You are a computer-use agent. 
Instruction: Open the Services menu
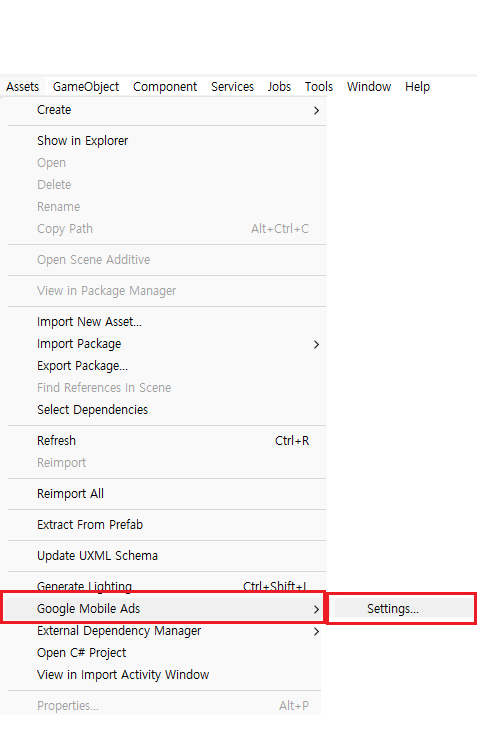pyautogui.click(x=233, y=87)
